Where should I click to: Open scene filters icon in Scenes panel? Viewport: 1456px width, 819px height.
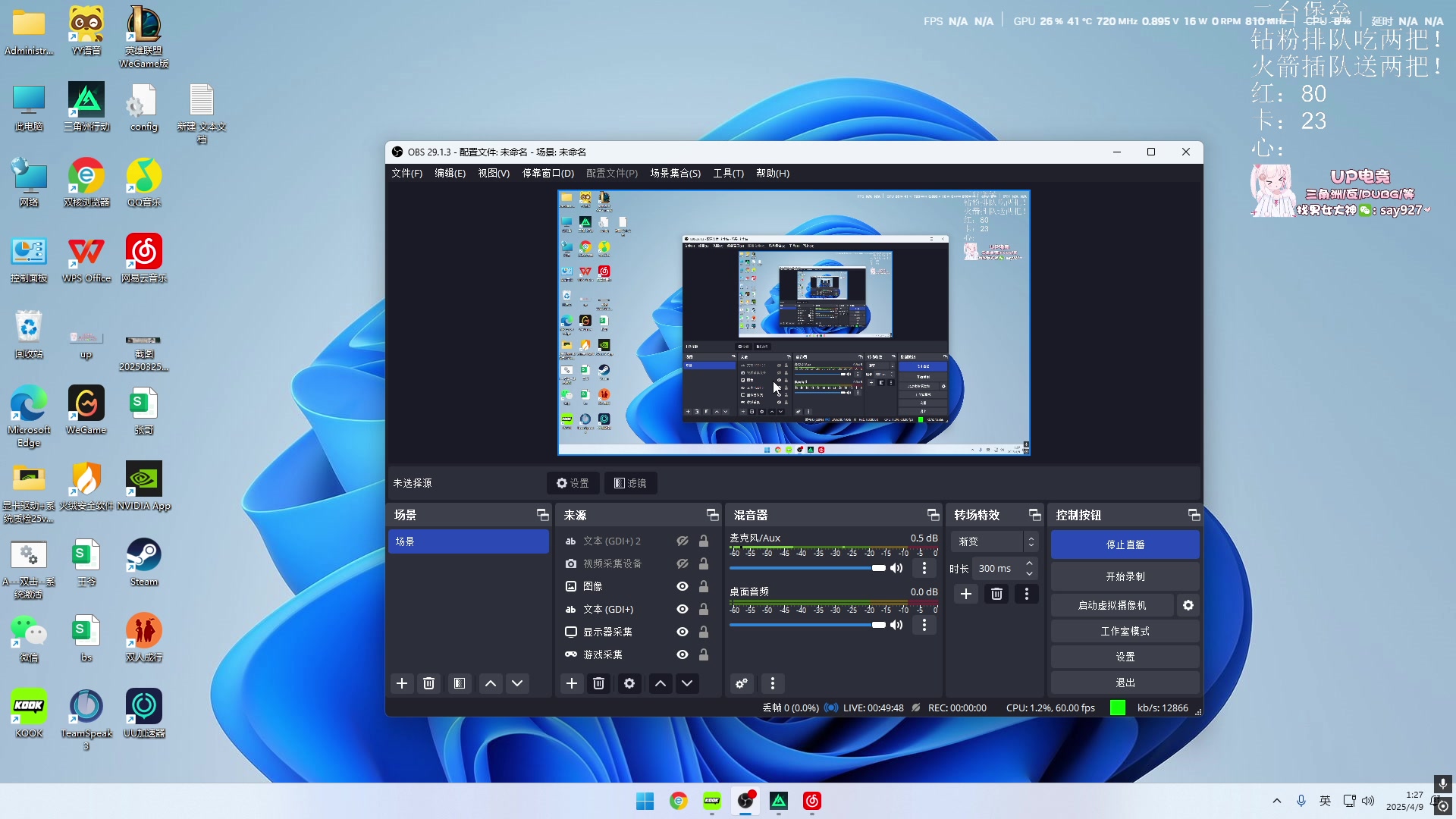click(460, 683)
